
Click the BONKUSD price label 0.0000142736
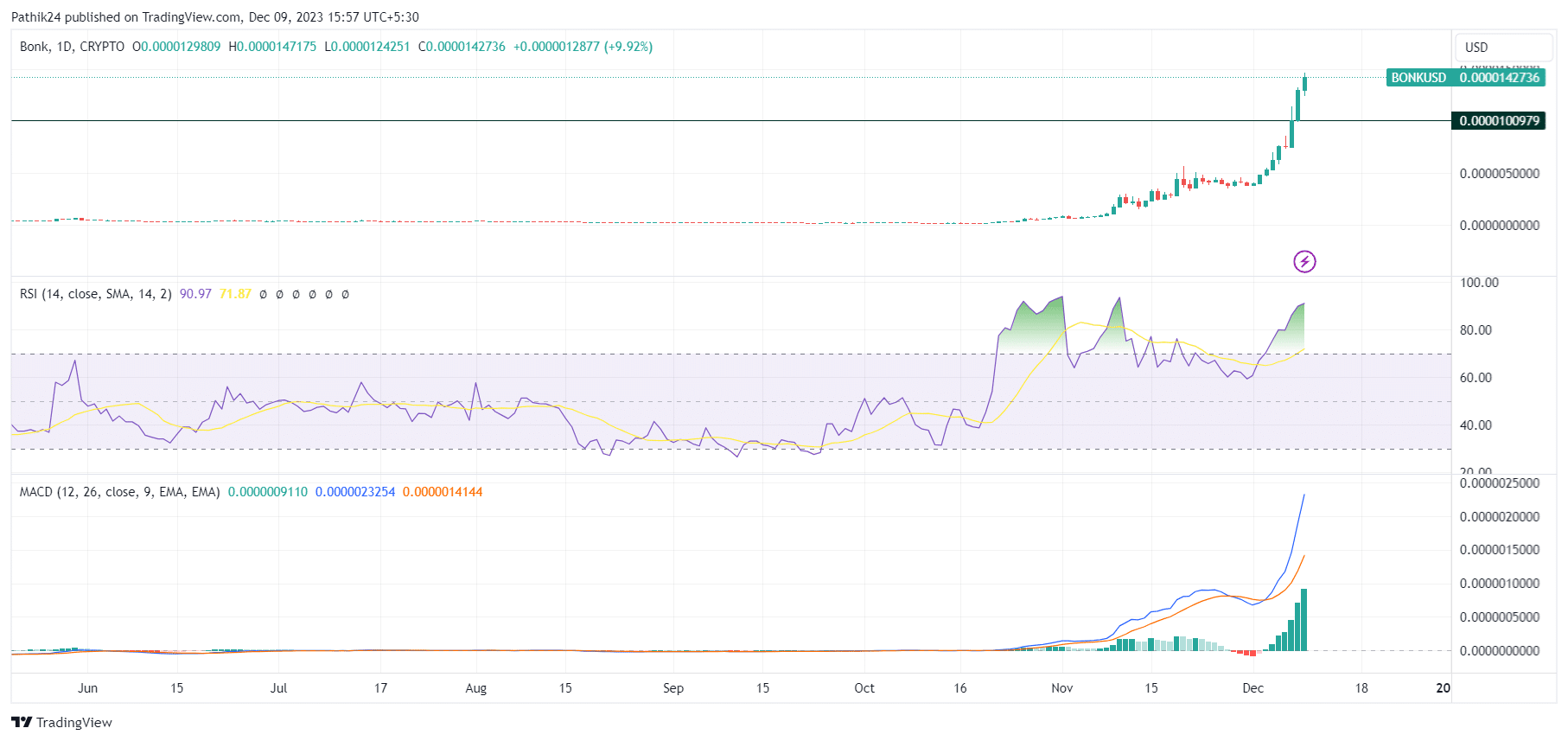(1466, 78)
